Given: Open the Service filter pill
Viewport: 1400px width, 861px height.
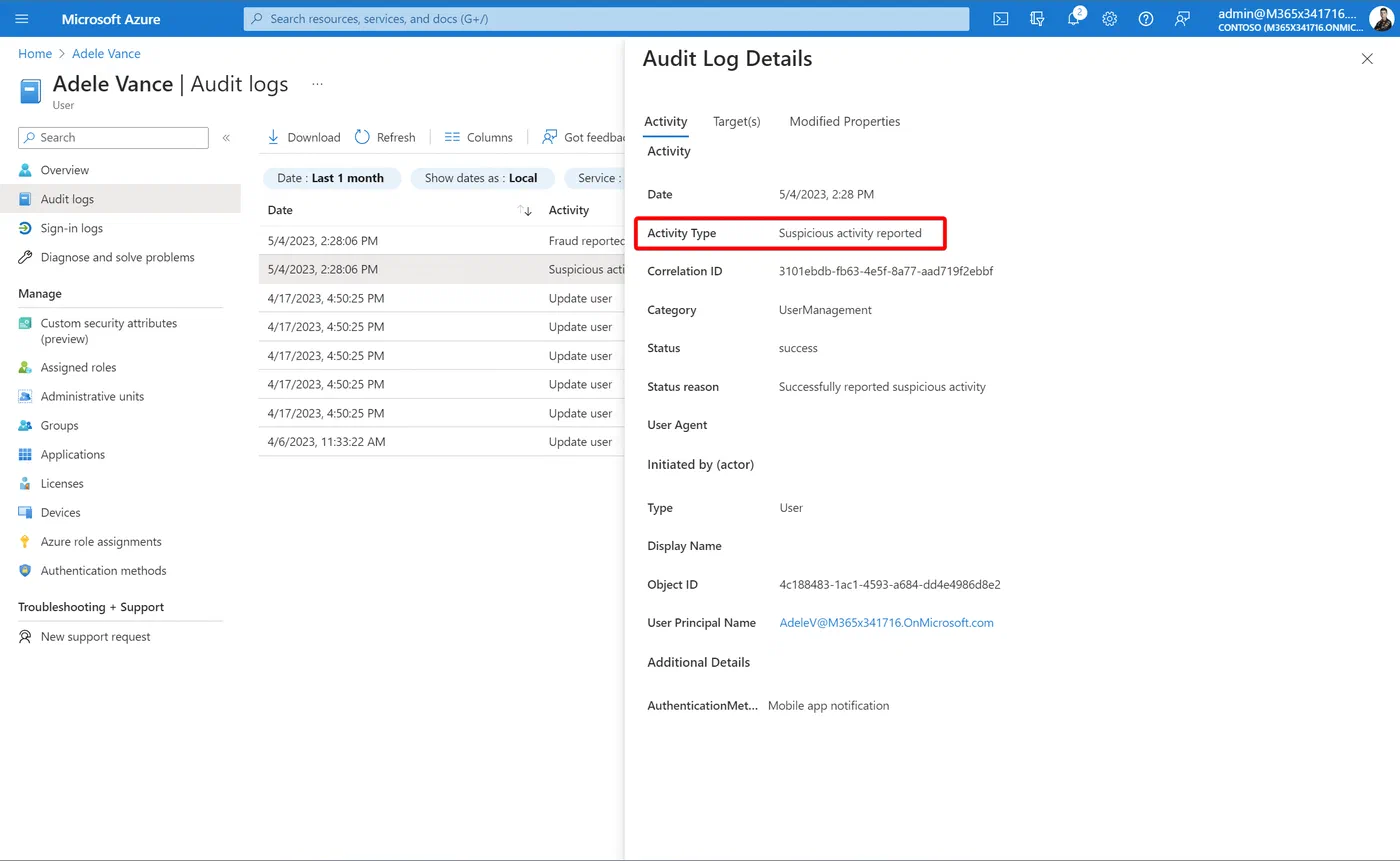Looking at the screenshot, I should tap(595, 178).
